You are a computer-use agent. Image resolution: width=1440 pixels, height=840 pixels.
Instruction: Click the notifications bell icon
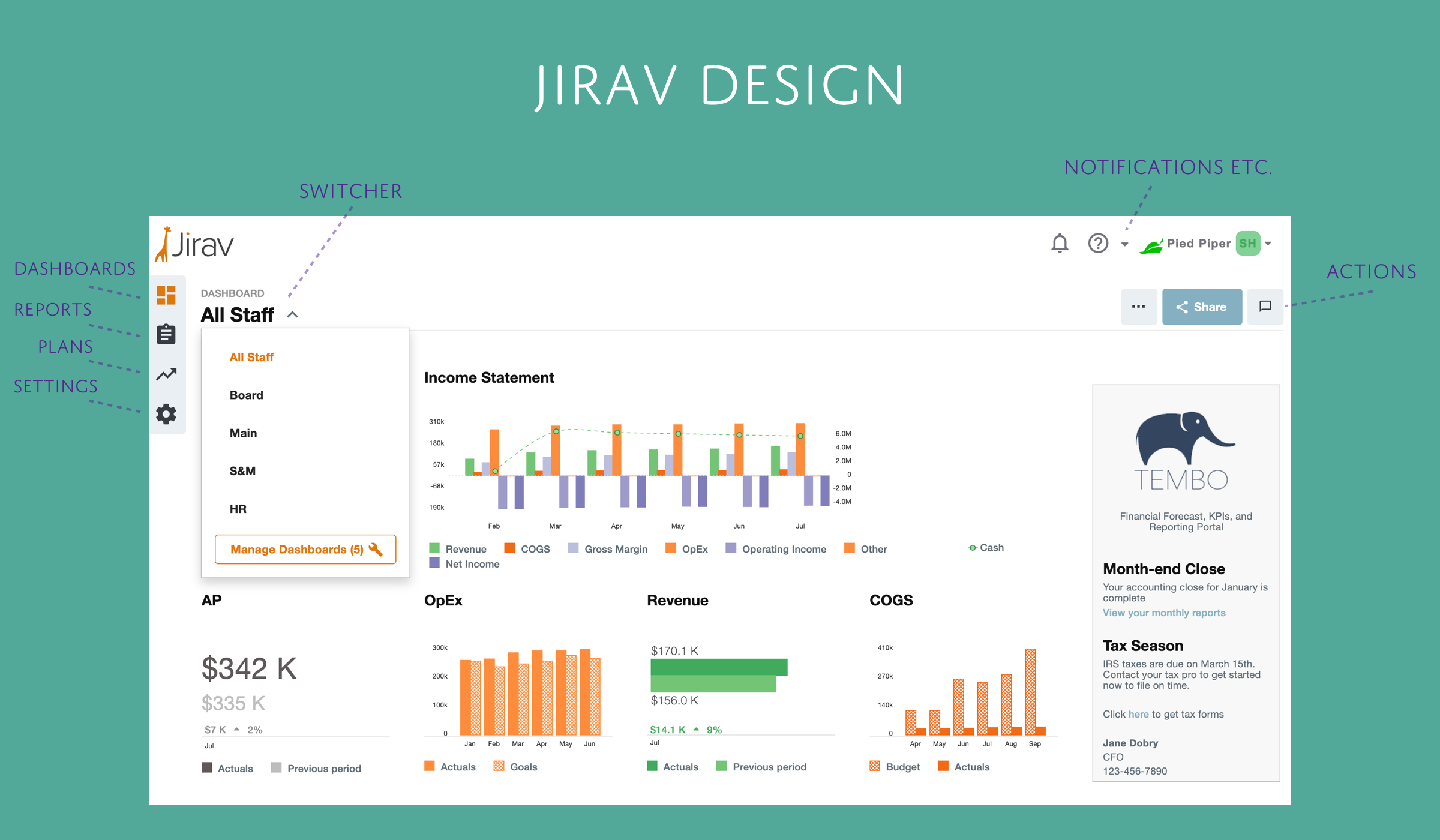pos(1060,243)
